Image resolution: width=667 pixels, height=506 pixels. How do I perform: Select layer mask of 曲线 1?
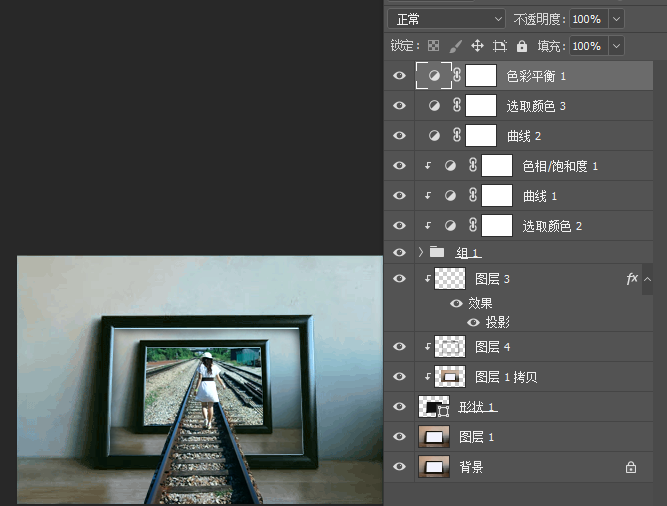pos(497,196)
